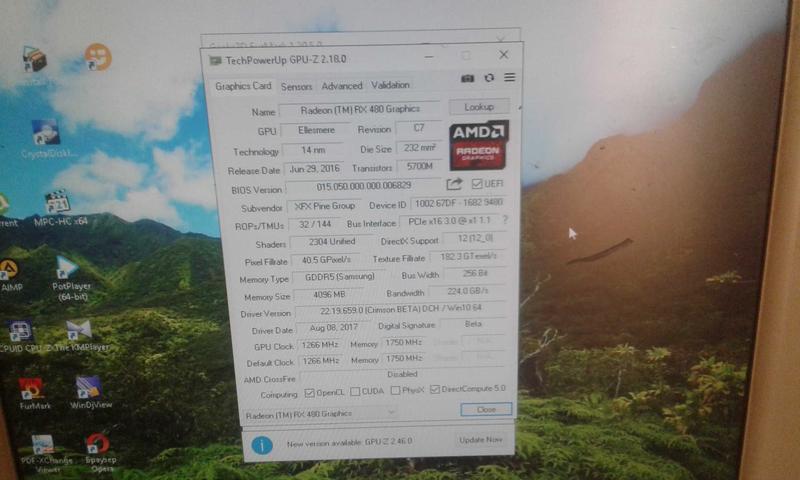Toggle the UEFI checkbox
The image size is (800, 480).
tap(476, 184)
